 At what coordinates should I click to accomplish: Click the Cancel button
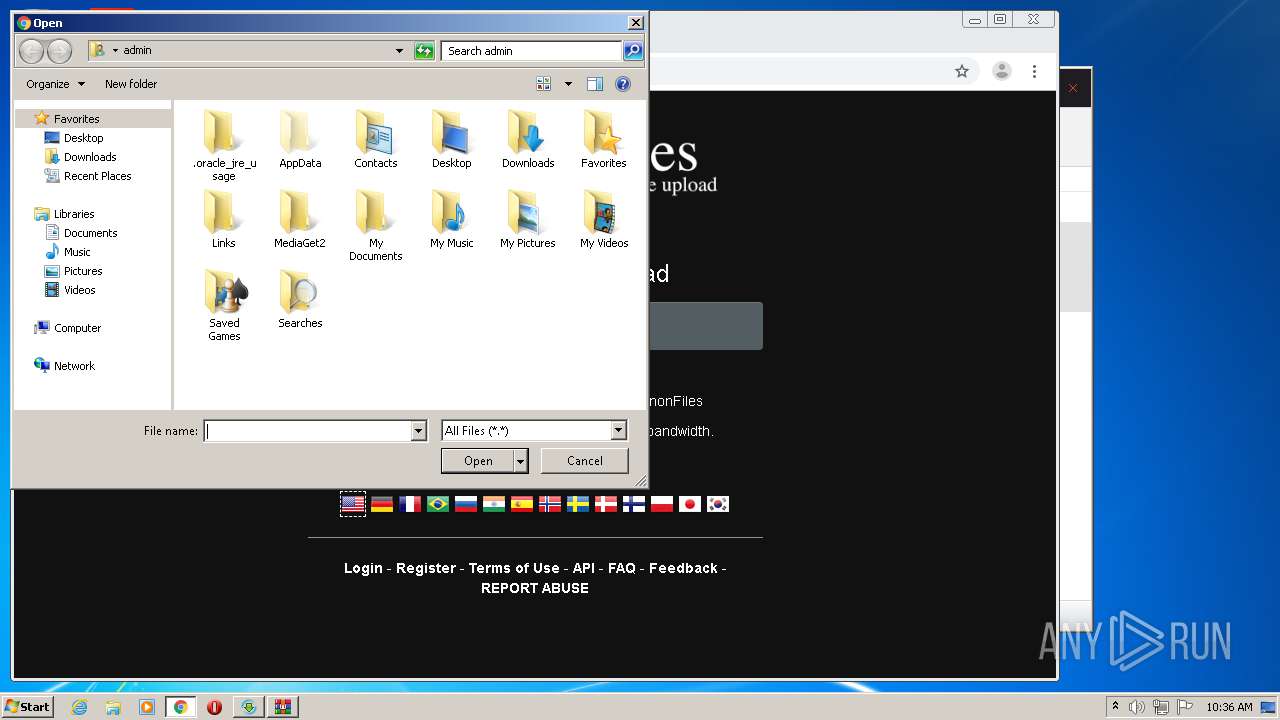tap(585, 461)
